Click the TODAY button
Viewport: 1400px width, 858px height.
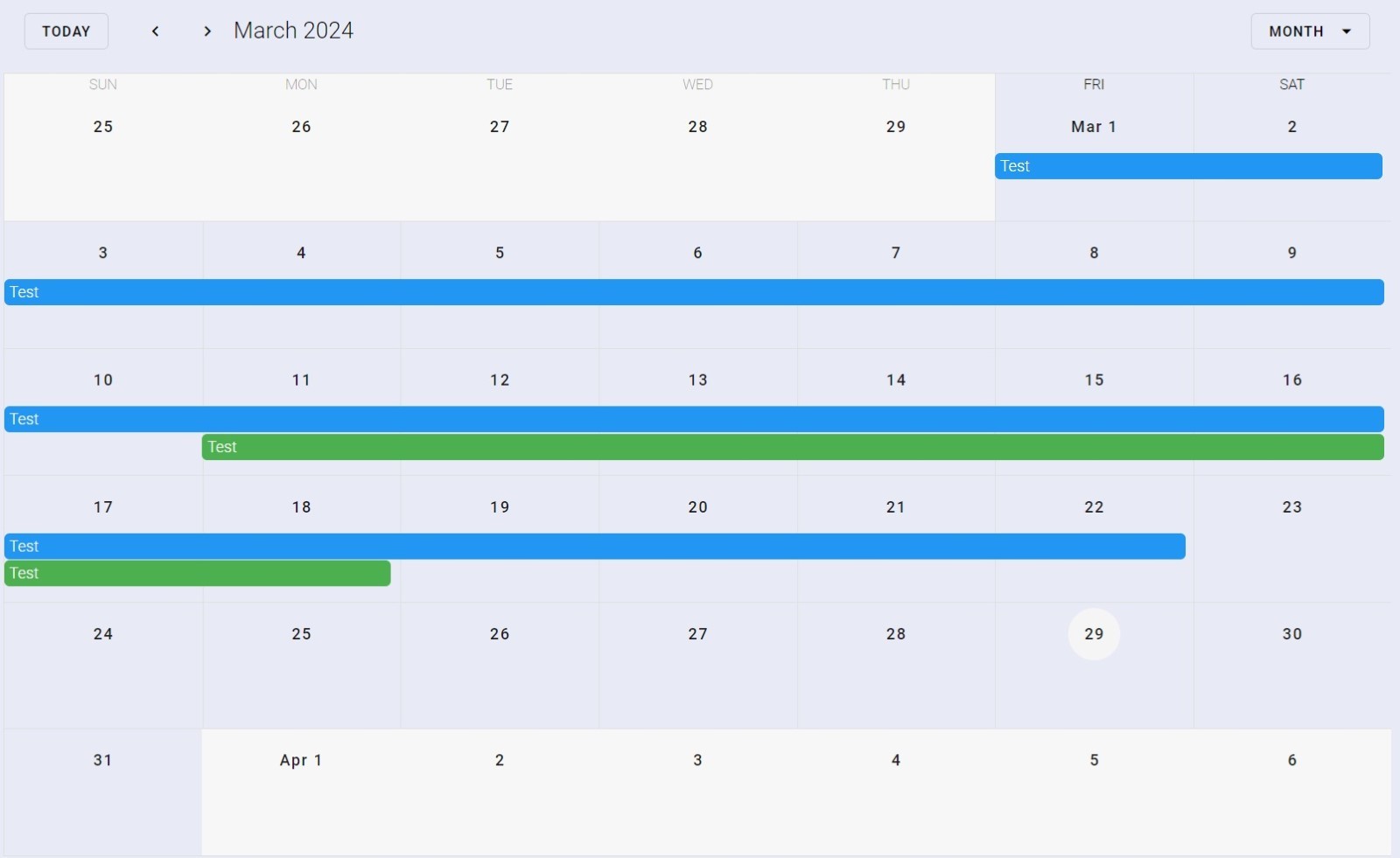66,31
